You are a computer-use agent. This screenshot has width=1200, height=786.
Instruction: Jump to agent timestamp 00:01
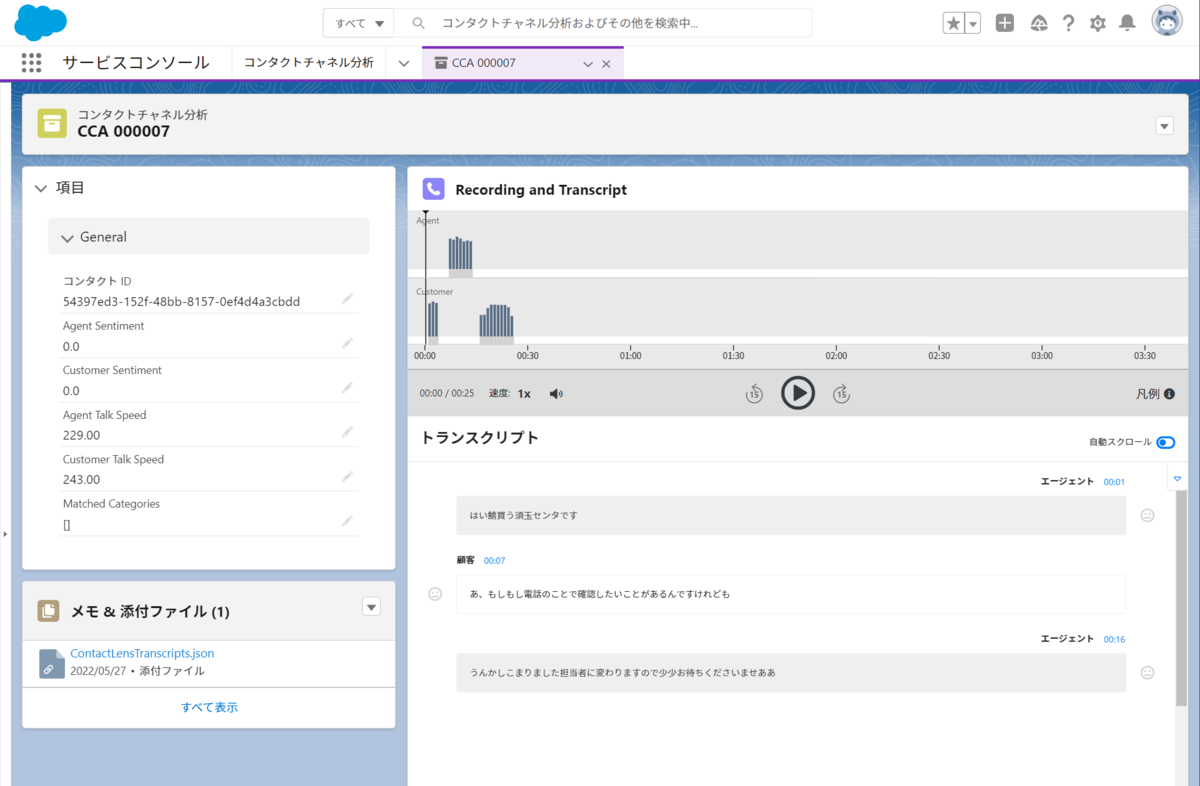point(1114,482)
